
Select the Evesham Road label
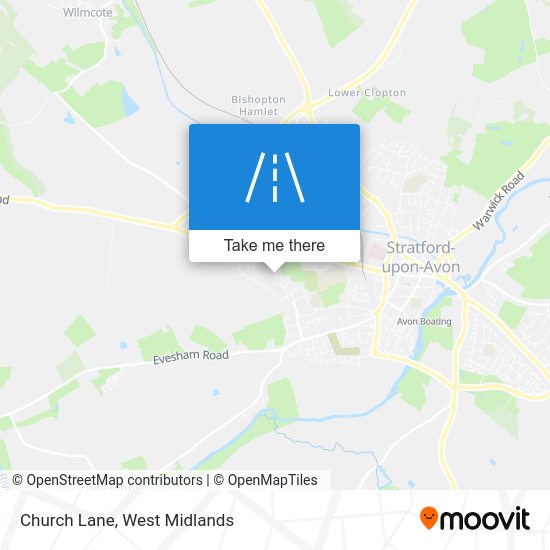tap(191, 357)
